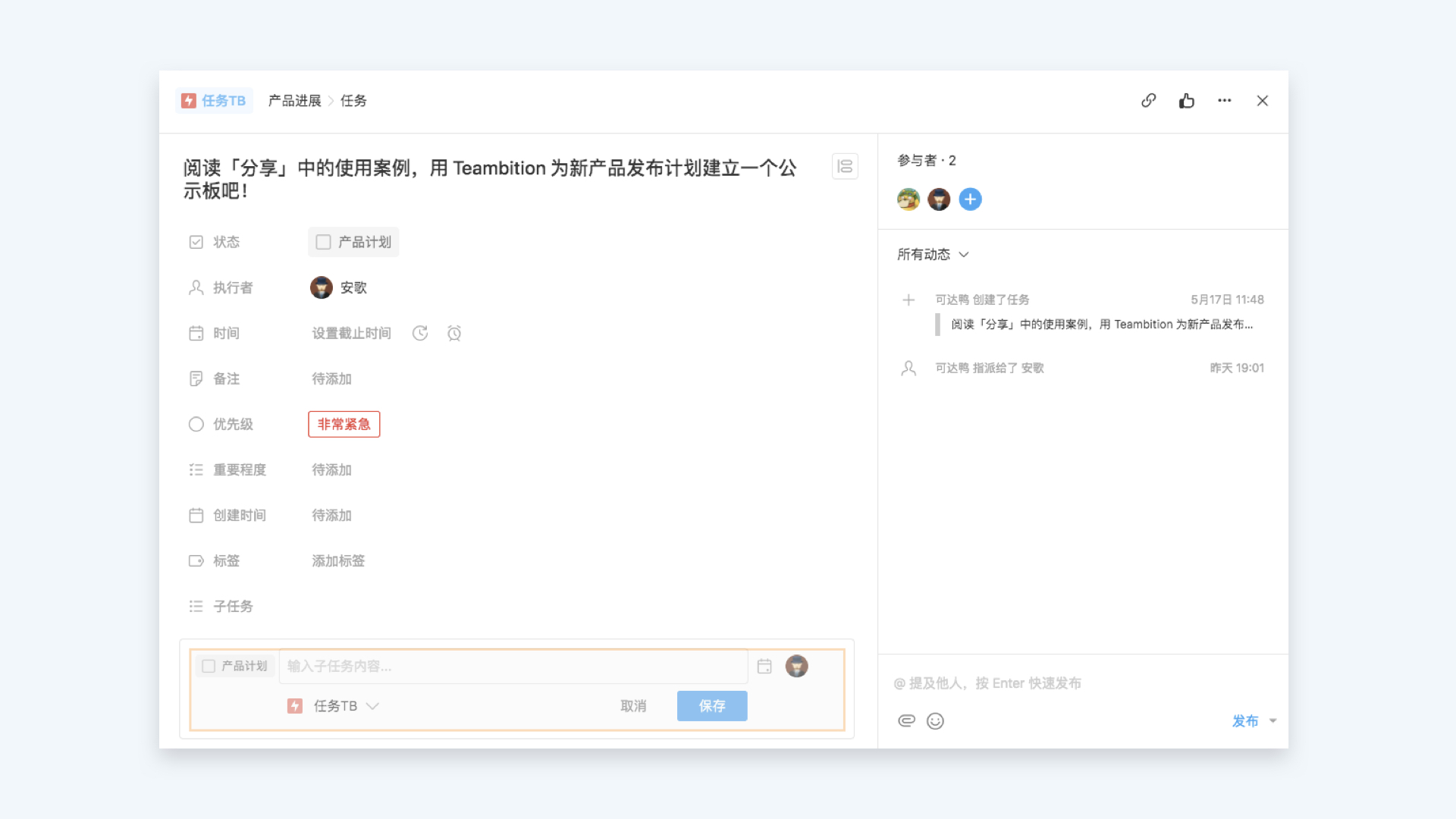
Task: Click the 任务TB project badge
Action: (x=214, y=101)
